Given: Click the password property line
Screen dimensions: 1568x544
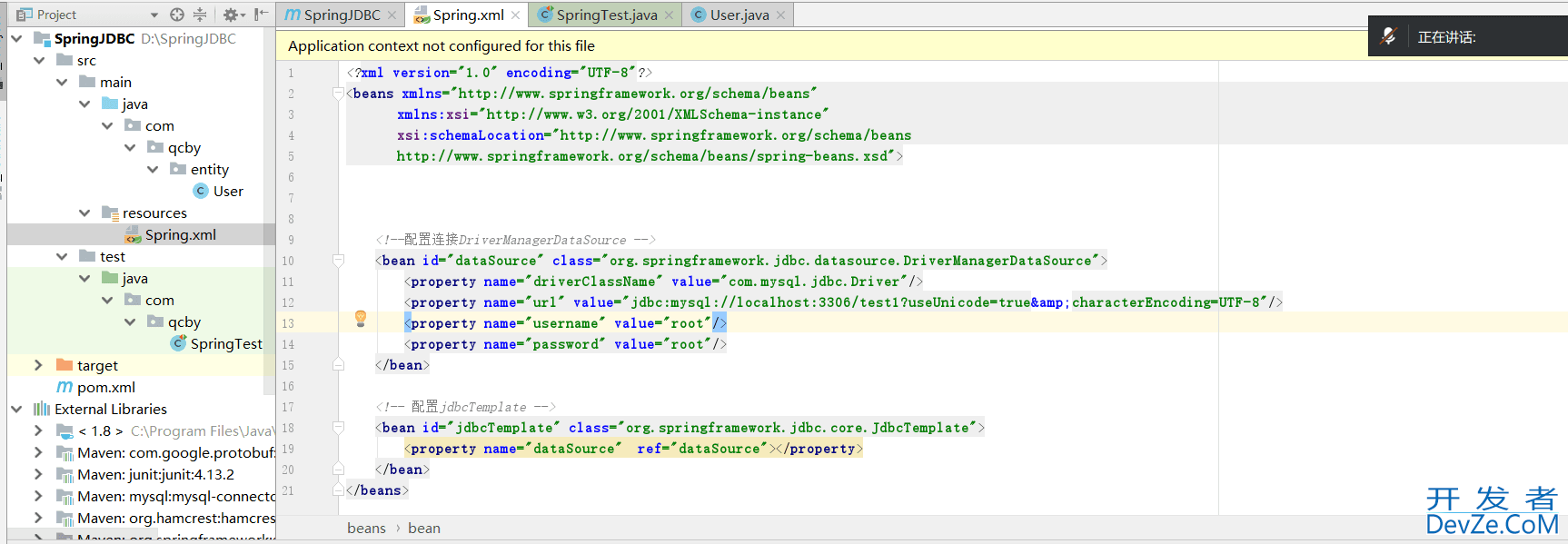Looking at the screenshot, I should [565, 344].
